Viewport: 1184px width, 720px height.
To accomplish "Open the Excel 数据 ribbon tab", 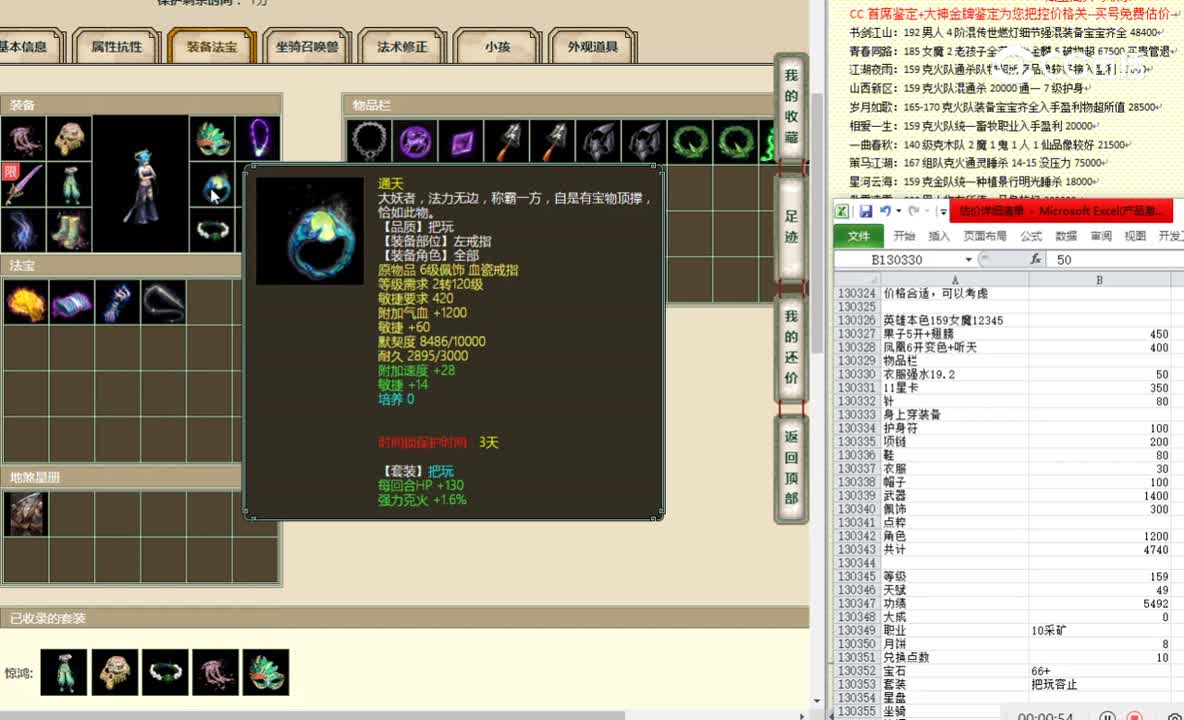I will 1065,236.
